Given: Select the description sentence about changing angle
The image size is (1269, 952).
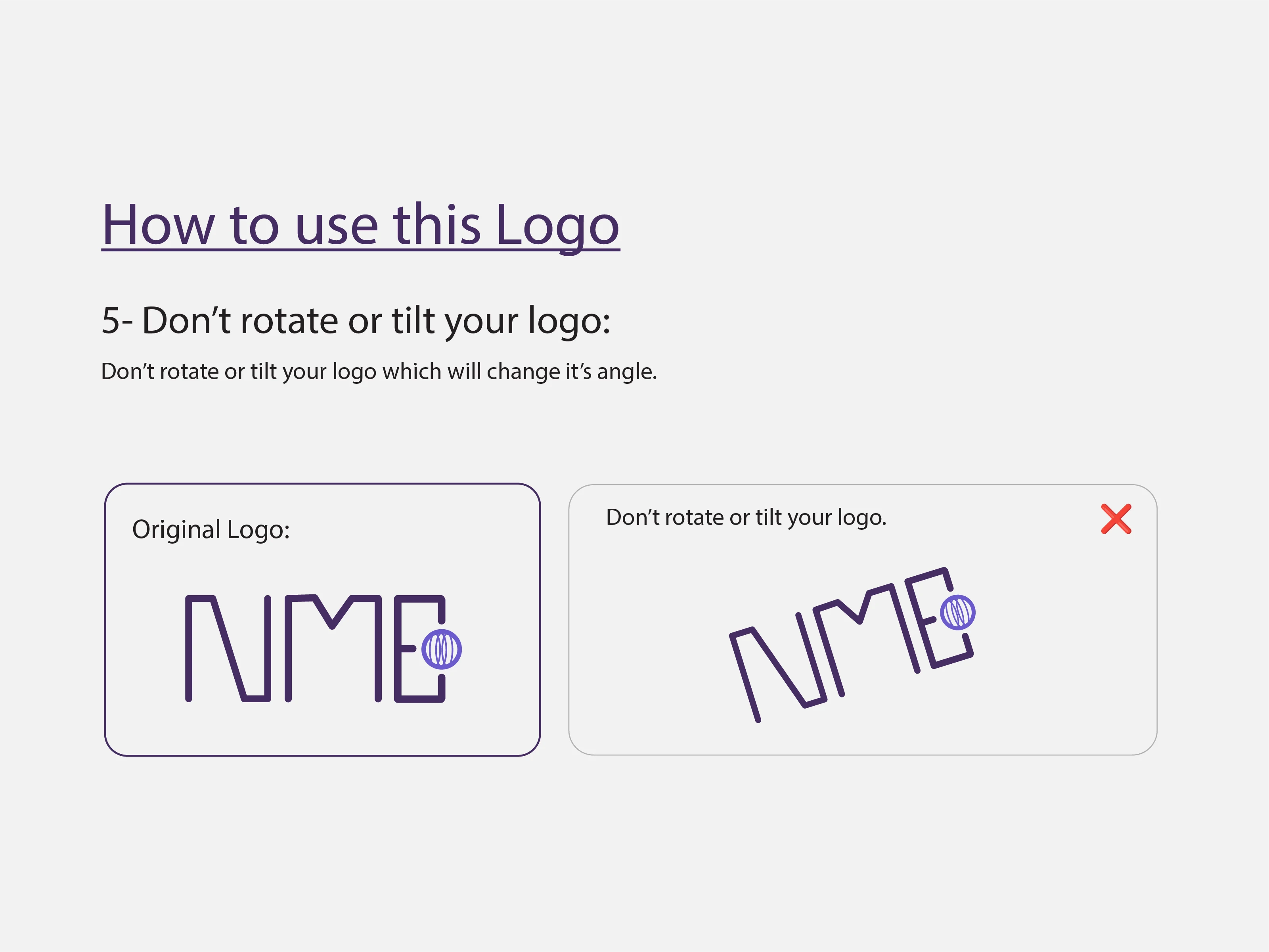Looking at the screenshot, I should tap(379, 371).
